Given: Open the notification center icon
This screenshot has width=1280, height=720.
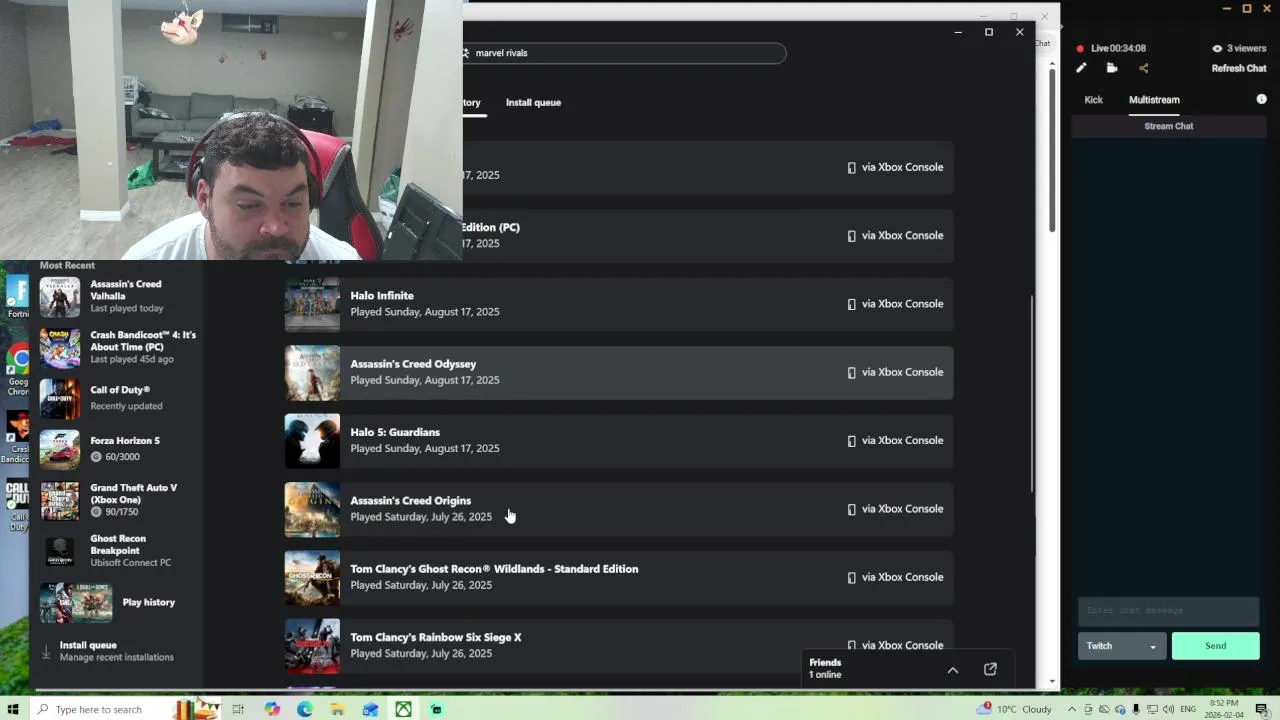Looking at the screenshot, I should [x=1262, y=709].
